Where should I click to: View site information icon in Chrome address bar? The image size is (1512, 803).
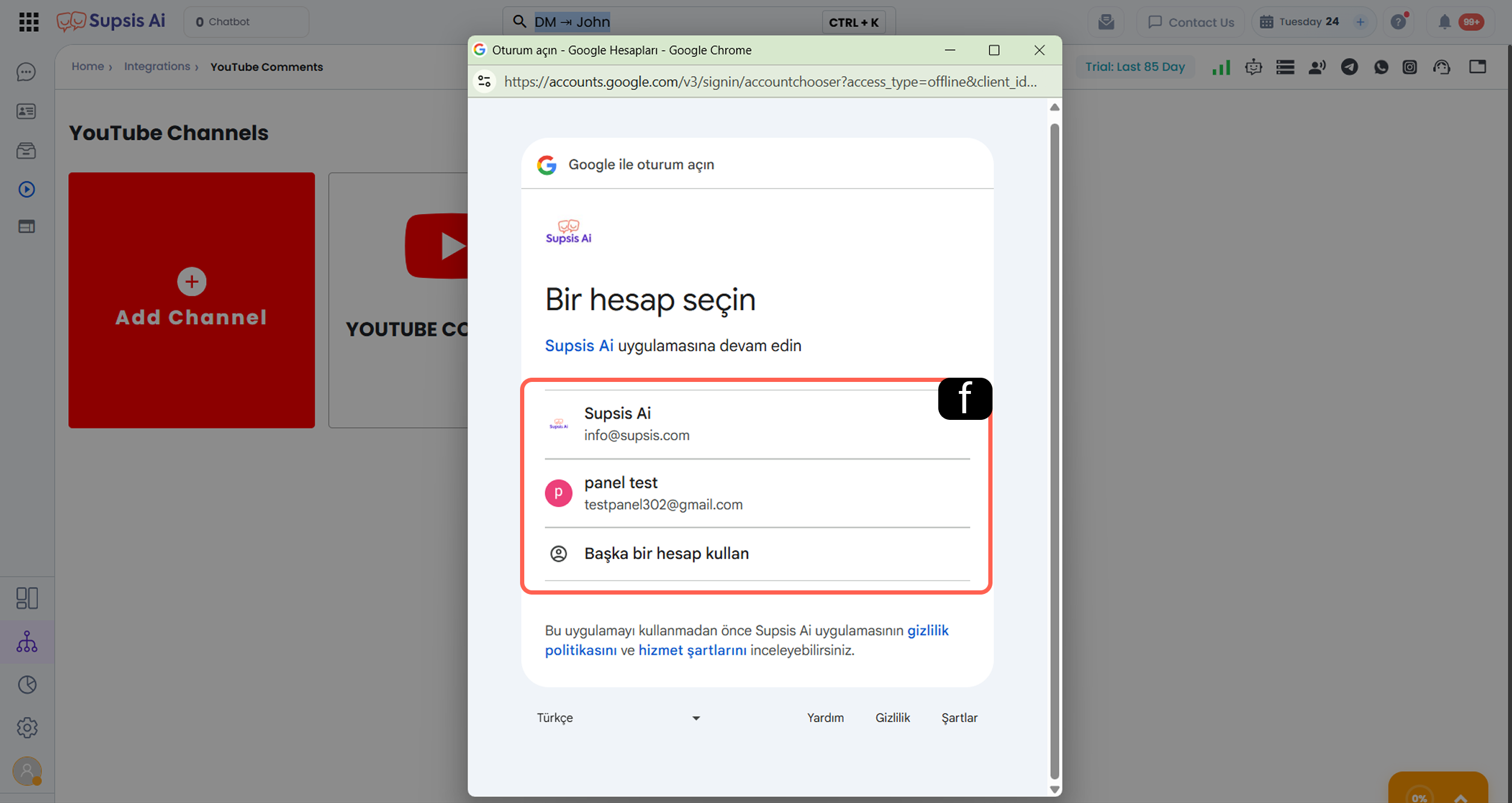(485, 81)
